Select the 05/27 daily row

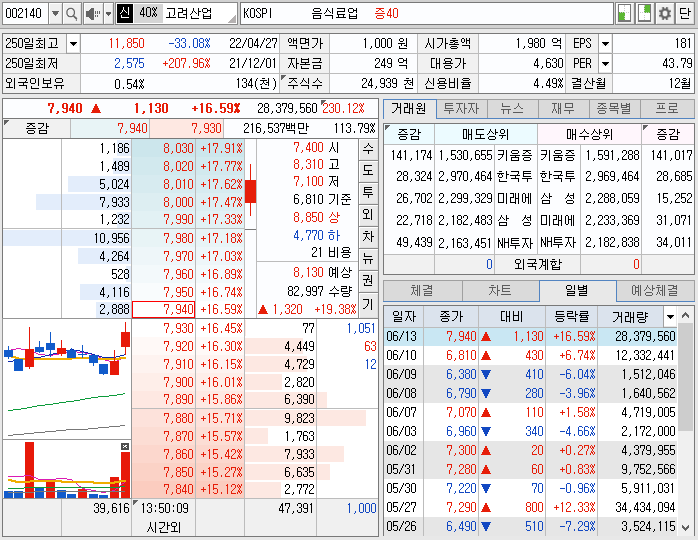point(531,508)
